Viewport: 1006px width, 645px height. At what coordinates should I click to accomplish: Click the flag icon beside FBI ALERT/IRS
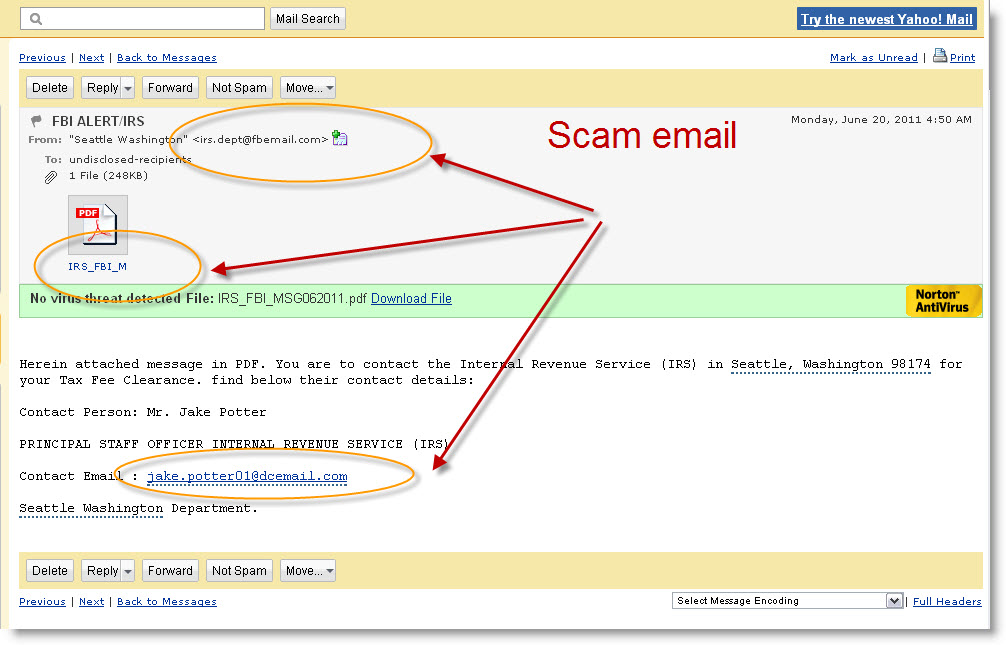(x=37, y=120)
